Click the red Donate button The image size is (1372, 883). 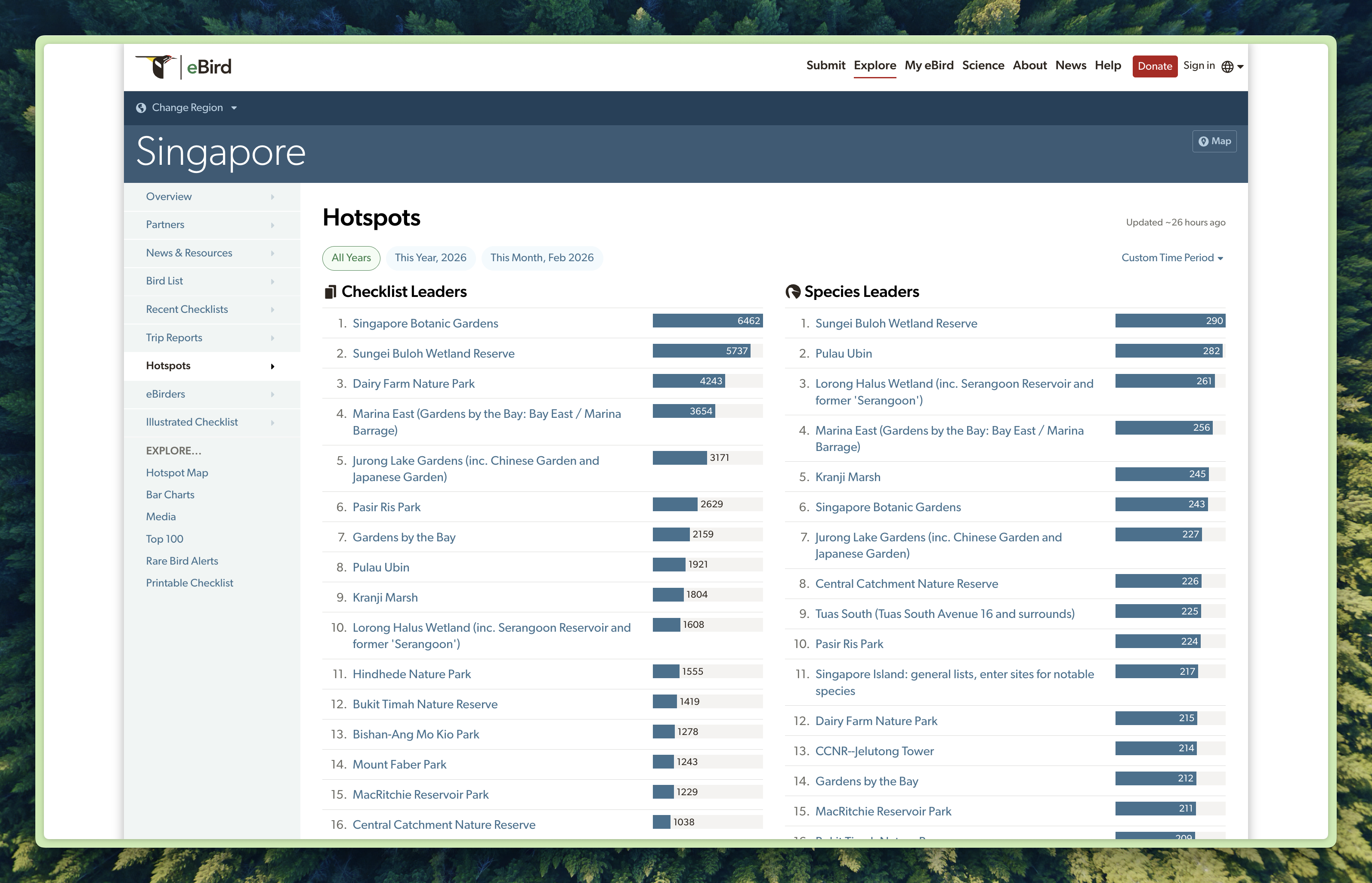(x=1154, y=67)
